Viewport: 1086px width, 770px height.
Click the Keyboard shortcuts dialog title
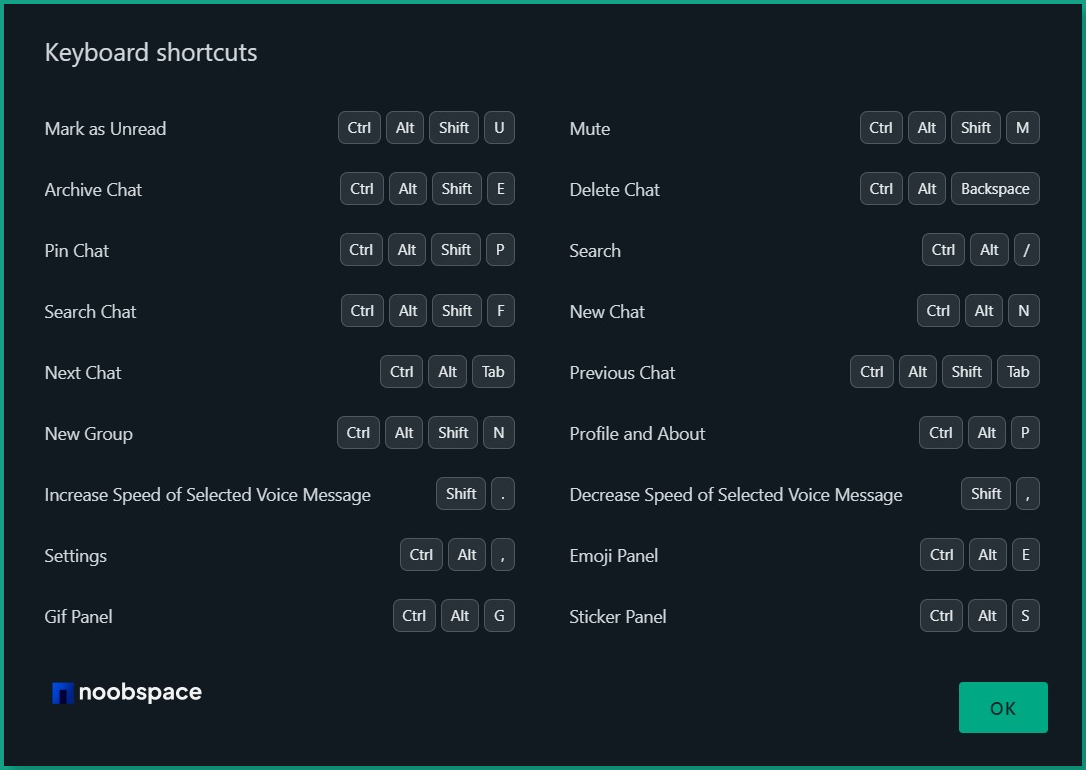coord(151,52)
